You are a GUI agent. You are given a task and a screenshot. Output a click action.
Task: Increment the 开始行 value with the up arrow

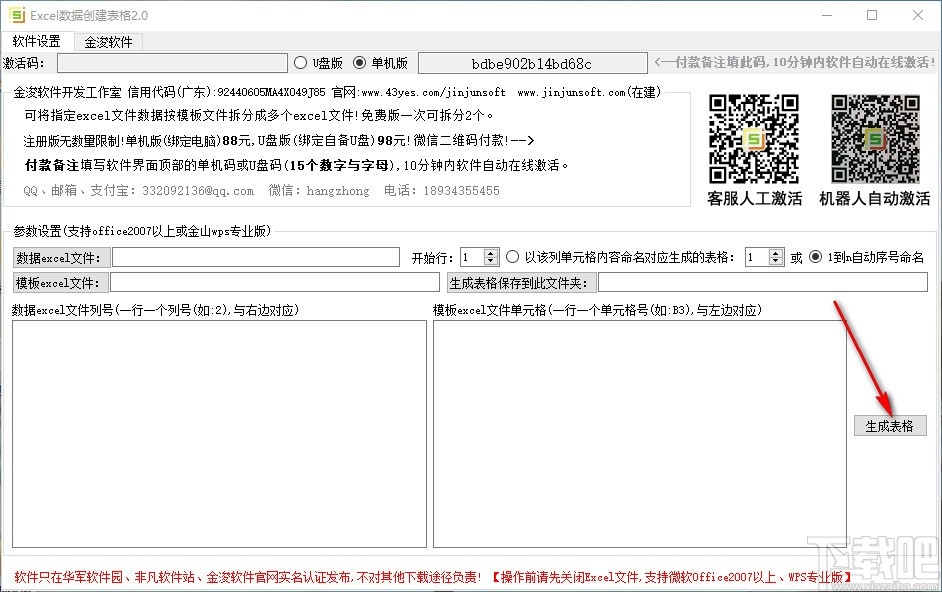coord(490,251)
